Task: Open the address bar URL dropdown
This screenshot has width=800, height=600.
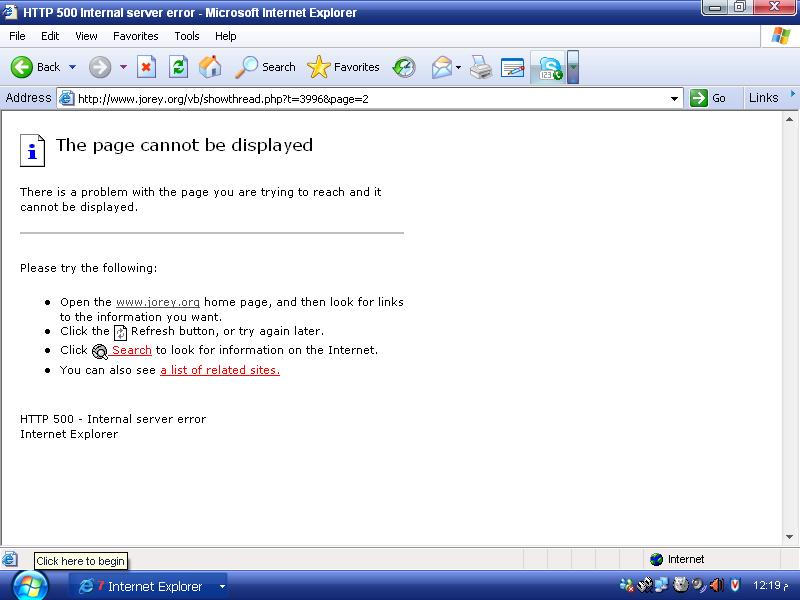Action: 675,98
